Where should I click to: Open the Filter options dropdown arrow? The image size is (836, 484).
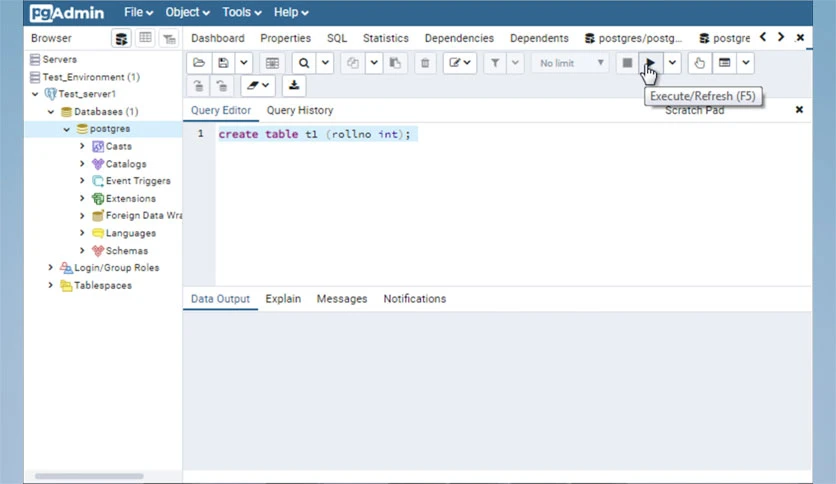tap(515, 63)
